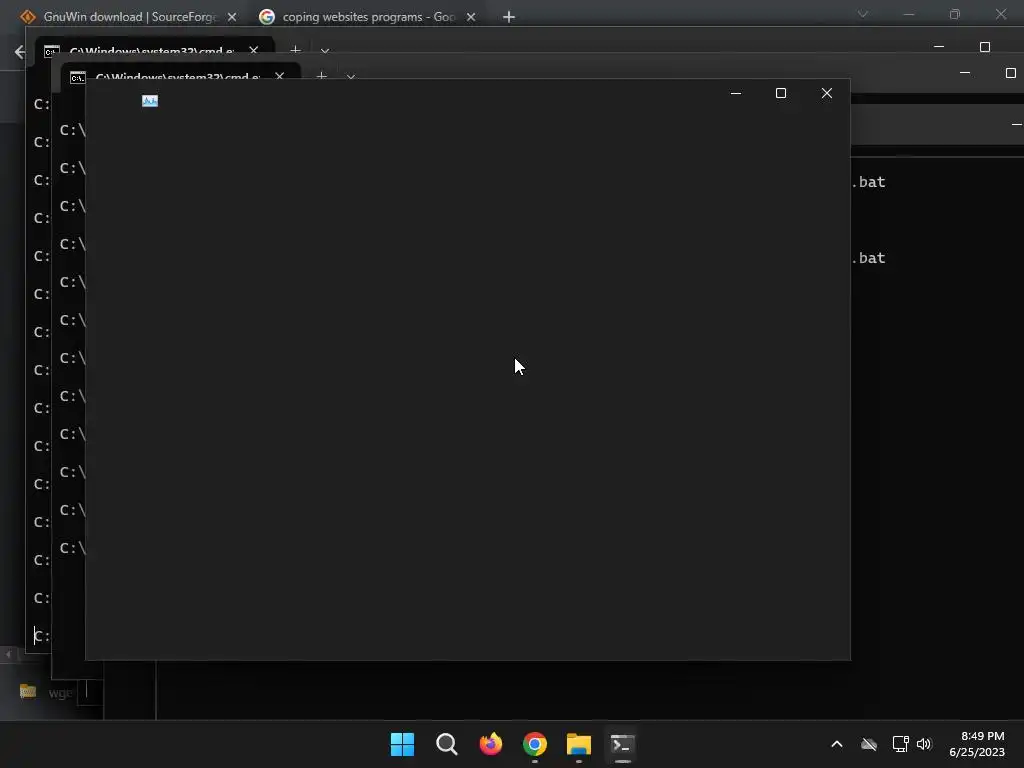The width and height of the screenshot is (1024, 768).
Task: Close the front blank window
Action: point(827,93)
